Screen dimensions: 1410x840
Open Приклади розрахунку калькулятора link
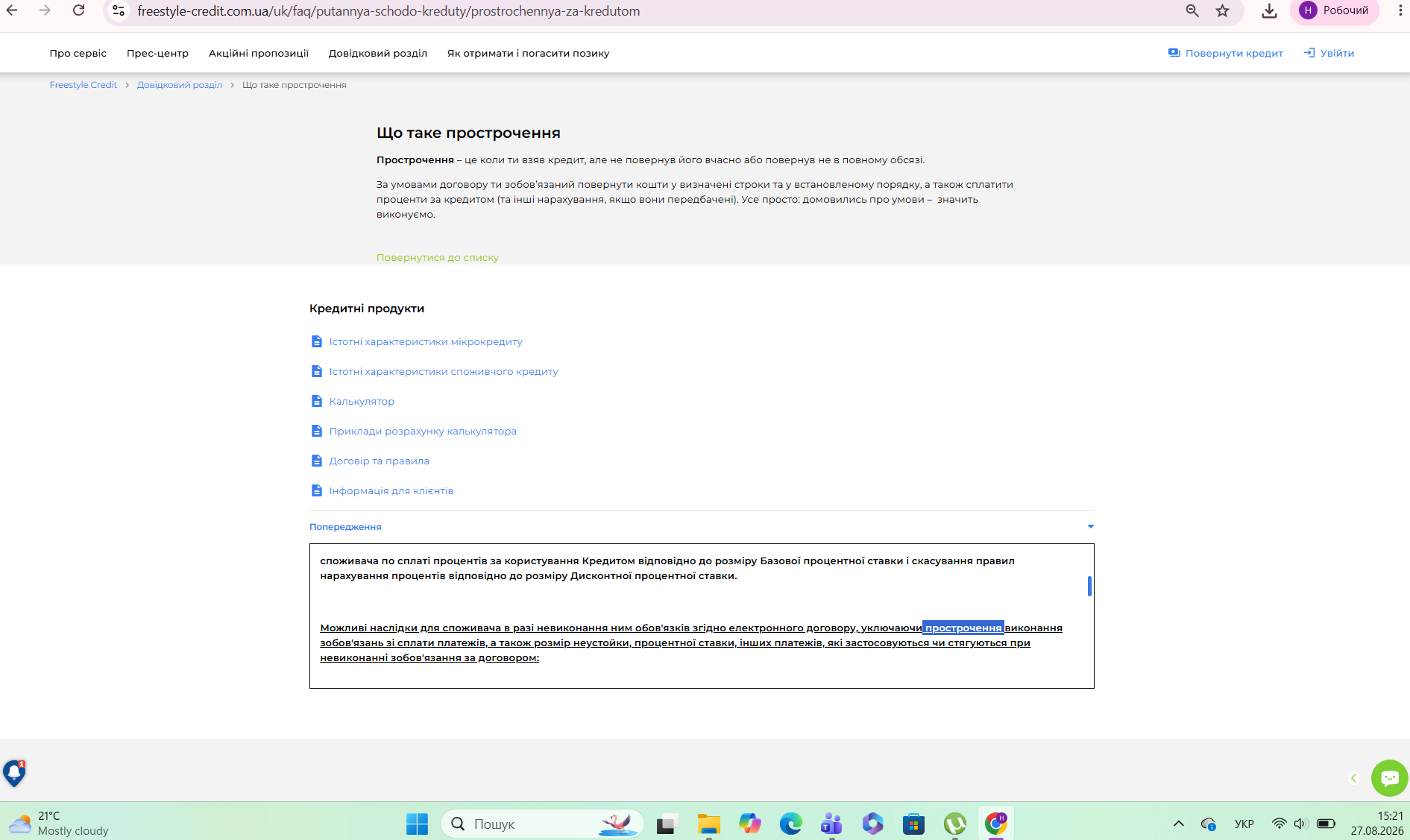pos(423,431)
